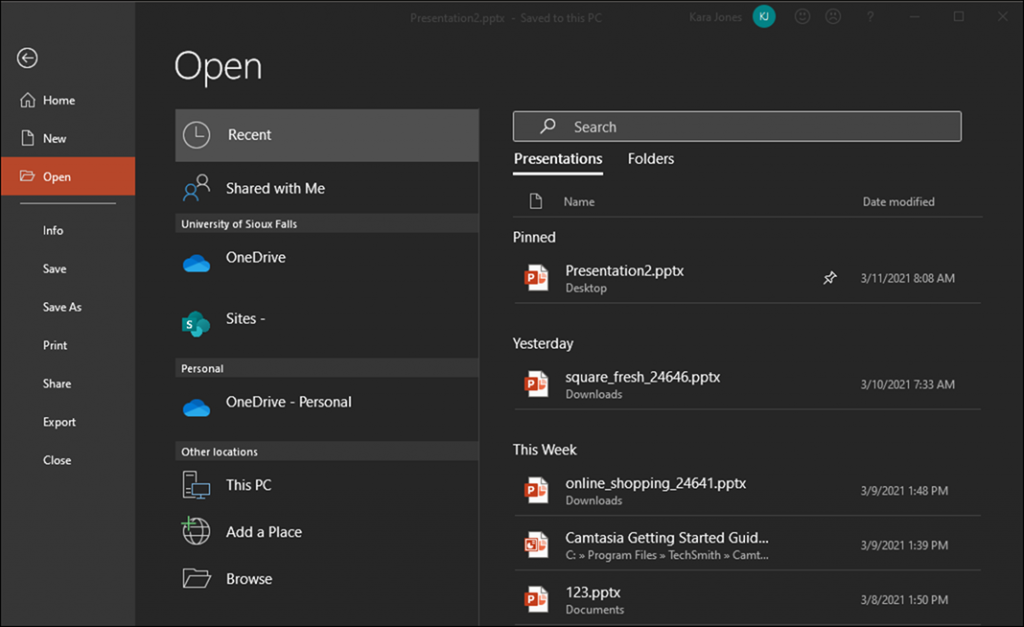The width and height of the screenshot is (1024, 627).
Task: Click the University OneDrive cloud icon
Action: click(197, 263)
